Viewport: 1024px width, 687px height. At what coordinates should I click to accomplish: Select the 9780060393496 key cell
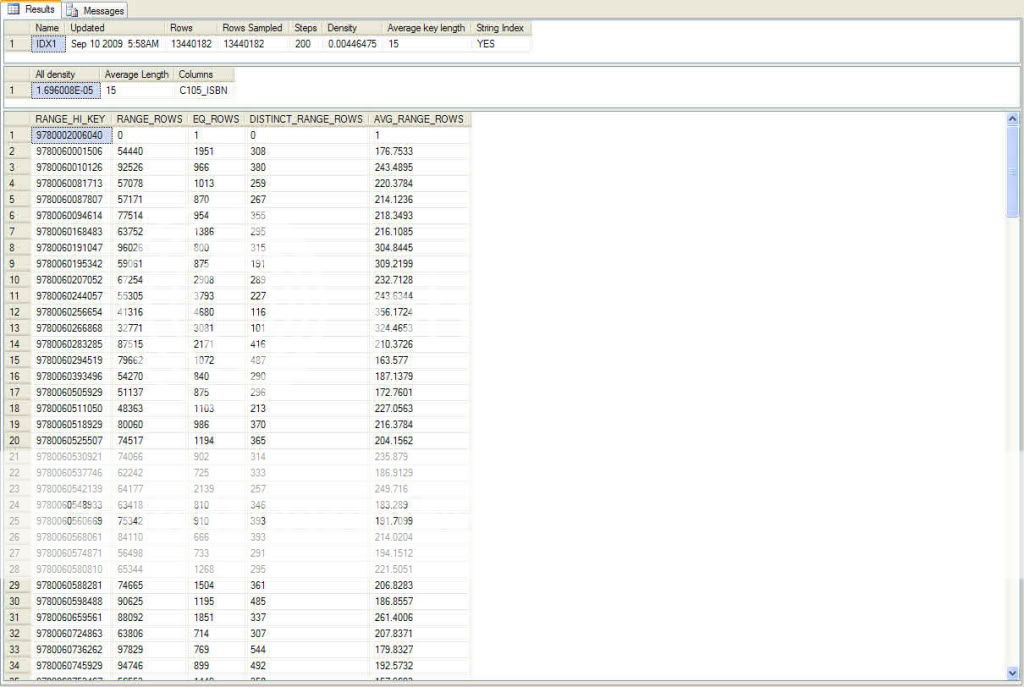(71, 376)
